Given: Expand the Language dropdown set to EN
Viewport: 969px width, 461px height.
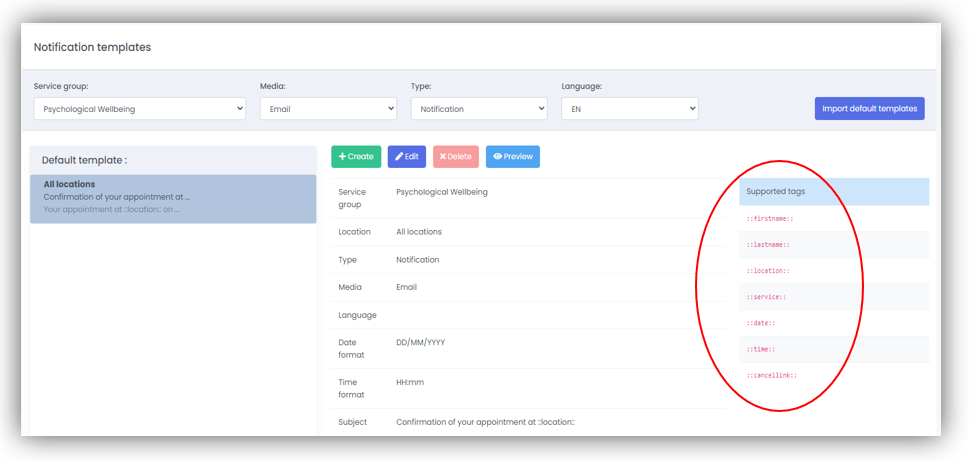Looking at the screenshot, I should coord(629,109).
